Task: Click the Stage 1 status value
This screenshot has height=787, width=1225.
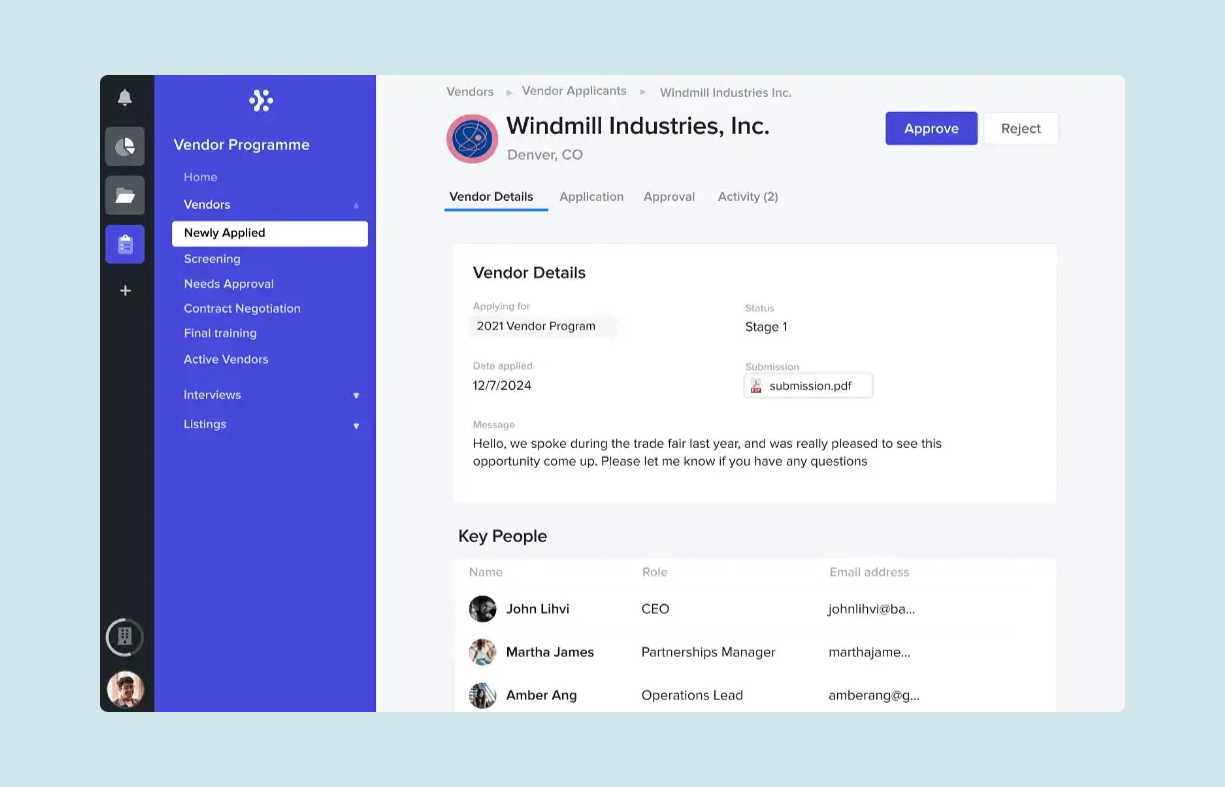Action: pos(766,327)
